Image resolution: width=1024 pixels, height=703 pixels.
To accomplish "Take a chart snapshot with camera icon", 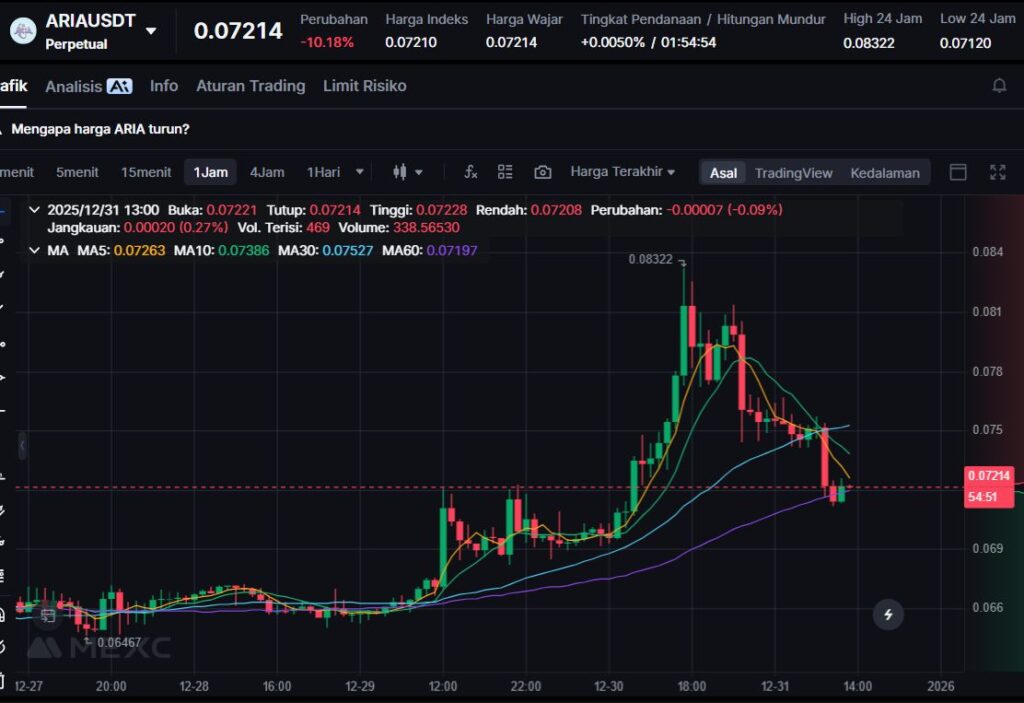I will (542, 172).
